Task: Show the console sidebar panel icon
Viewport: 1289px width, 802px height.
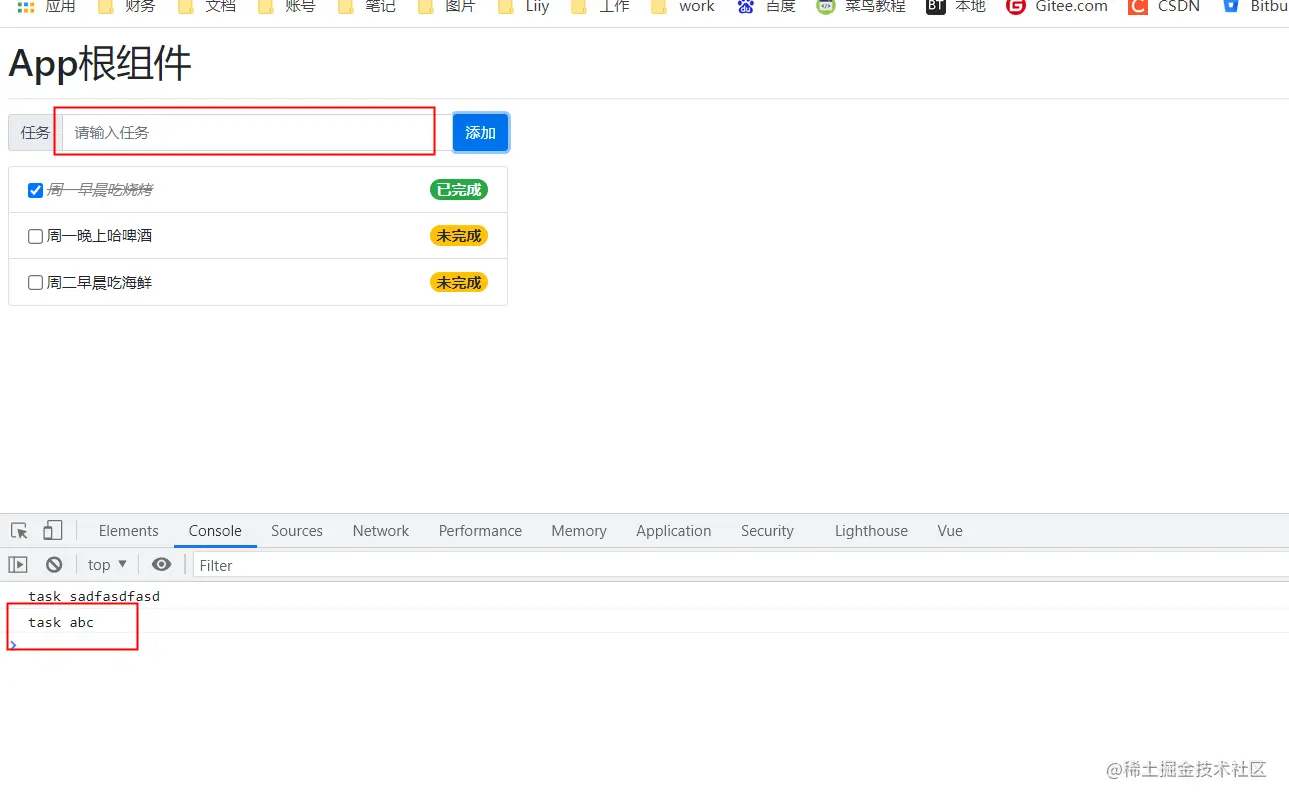Action: coord(18,565)
